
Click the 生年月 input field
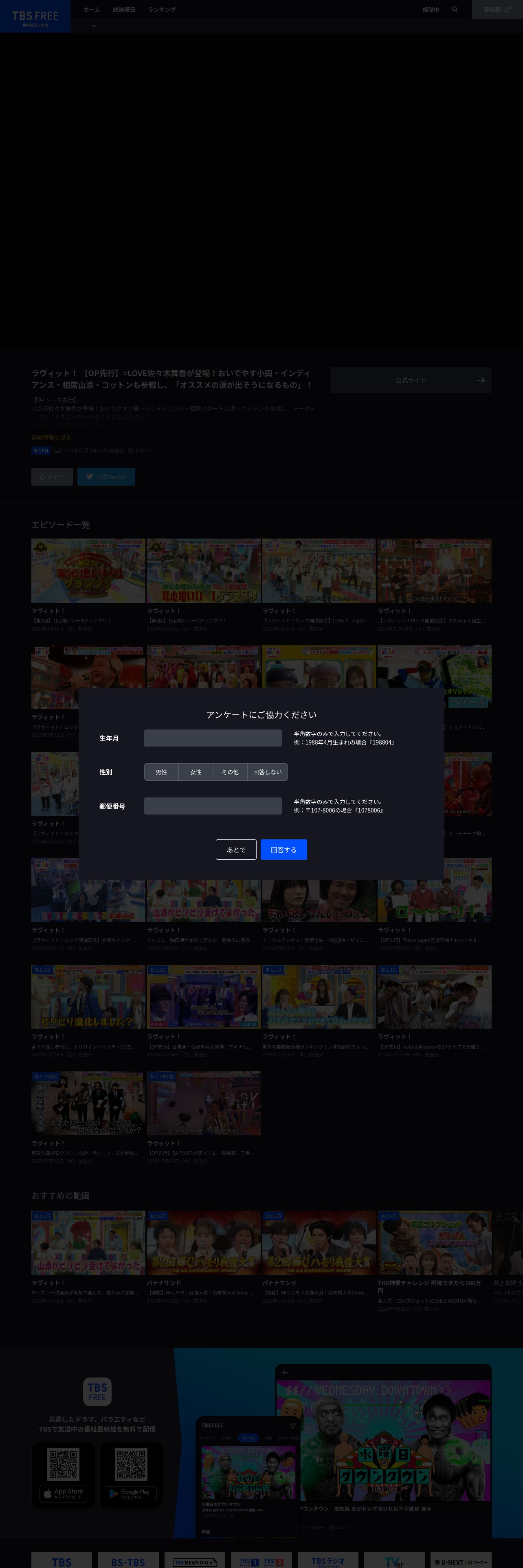tap(213, 738)
